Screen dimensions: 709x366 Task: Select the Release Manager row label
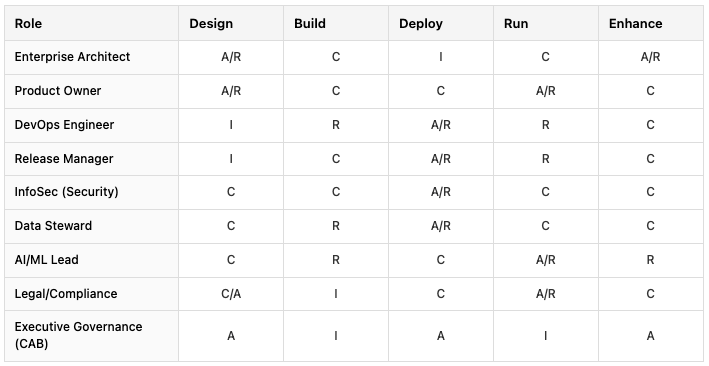point(64,159)
